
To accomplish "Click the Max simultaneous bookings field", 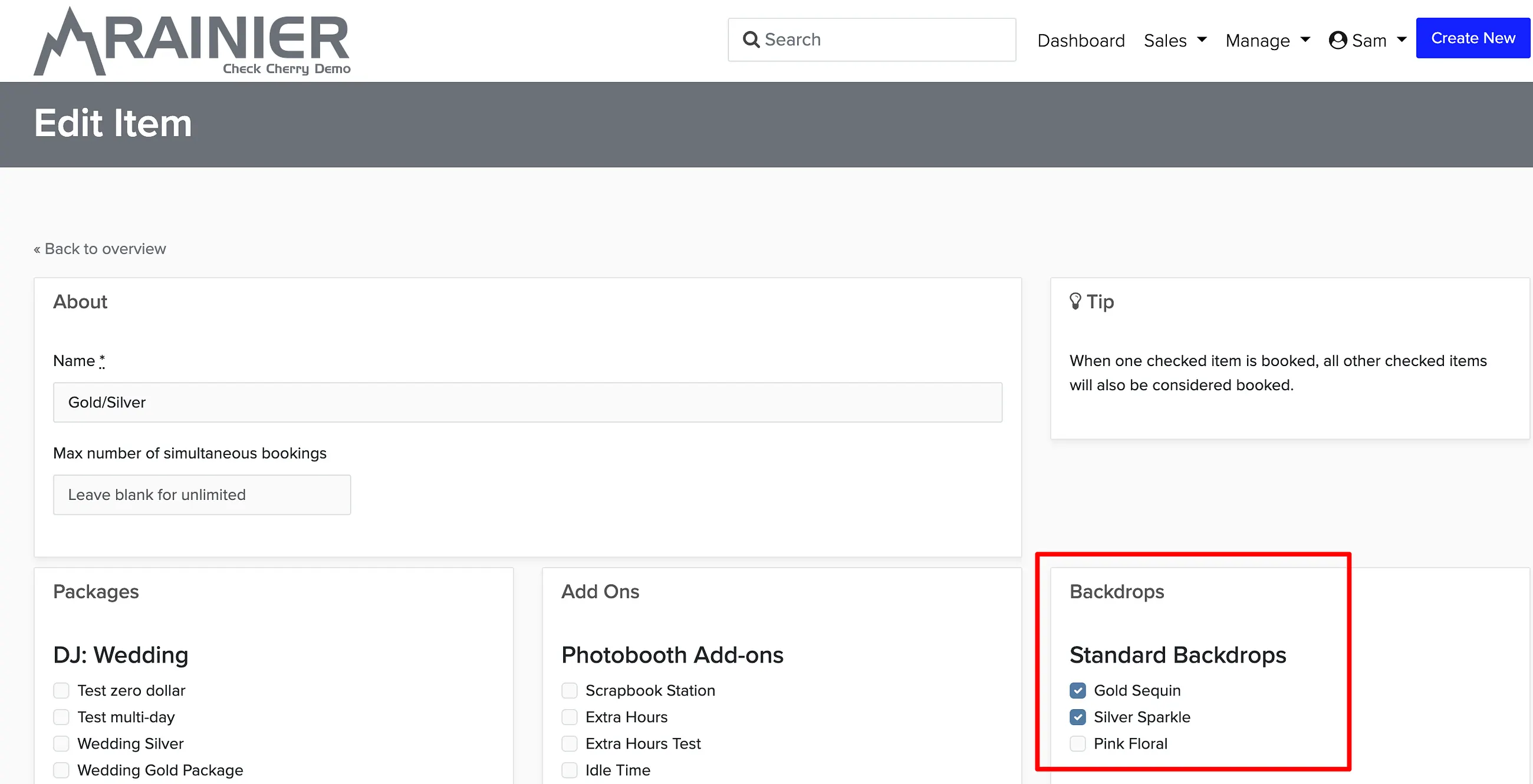I will point(202,495).
